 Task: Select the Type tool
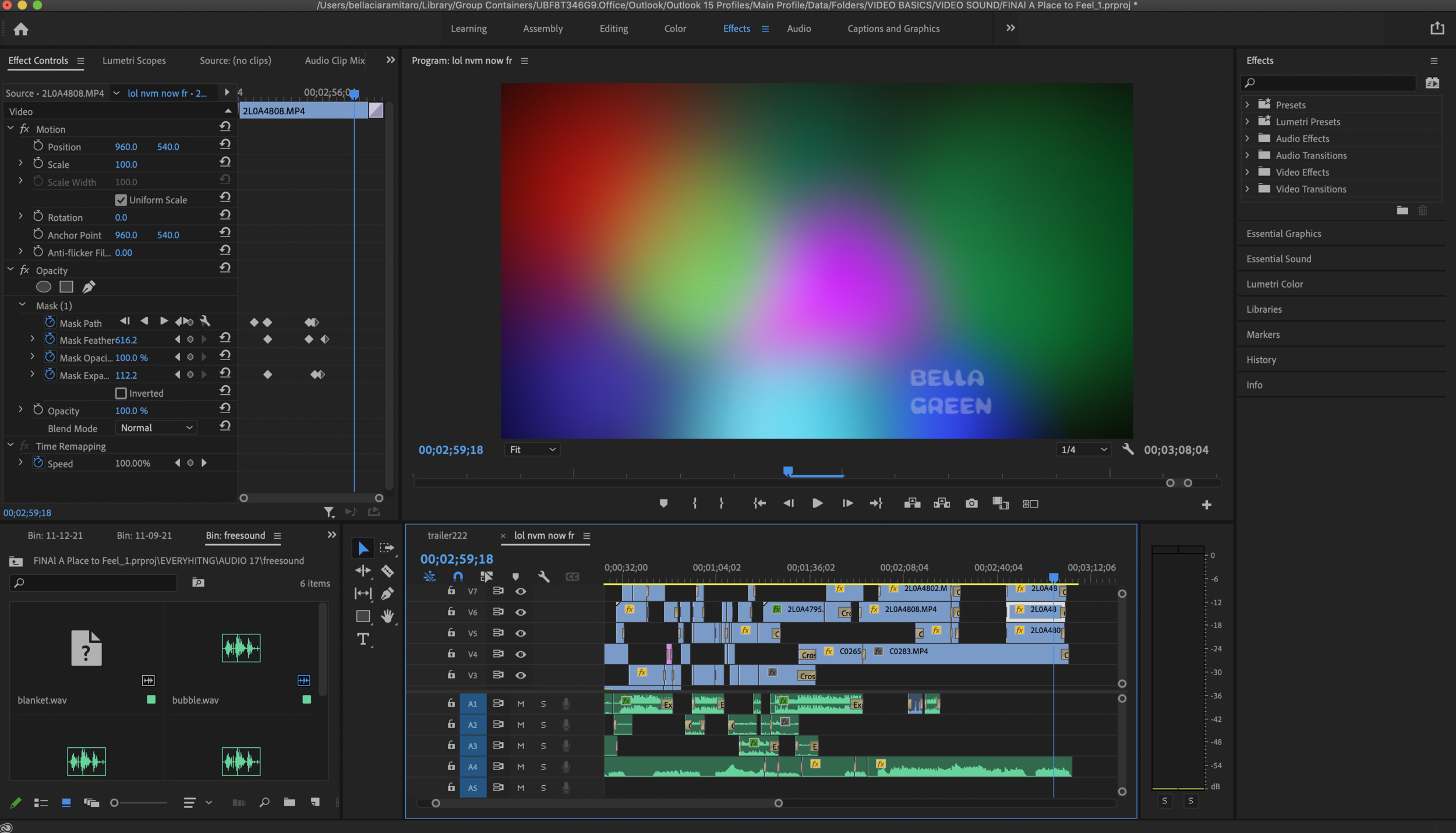(x=363, y=639)
